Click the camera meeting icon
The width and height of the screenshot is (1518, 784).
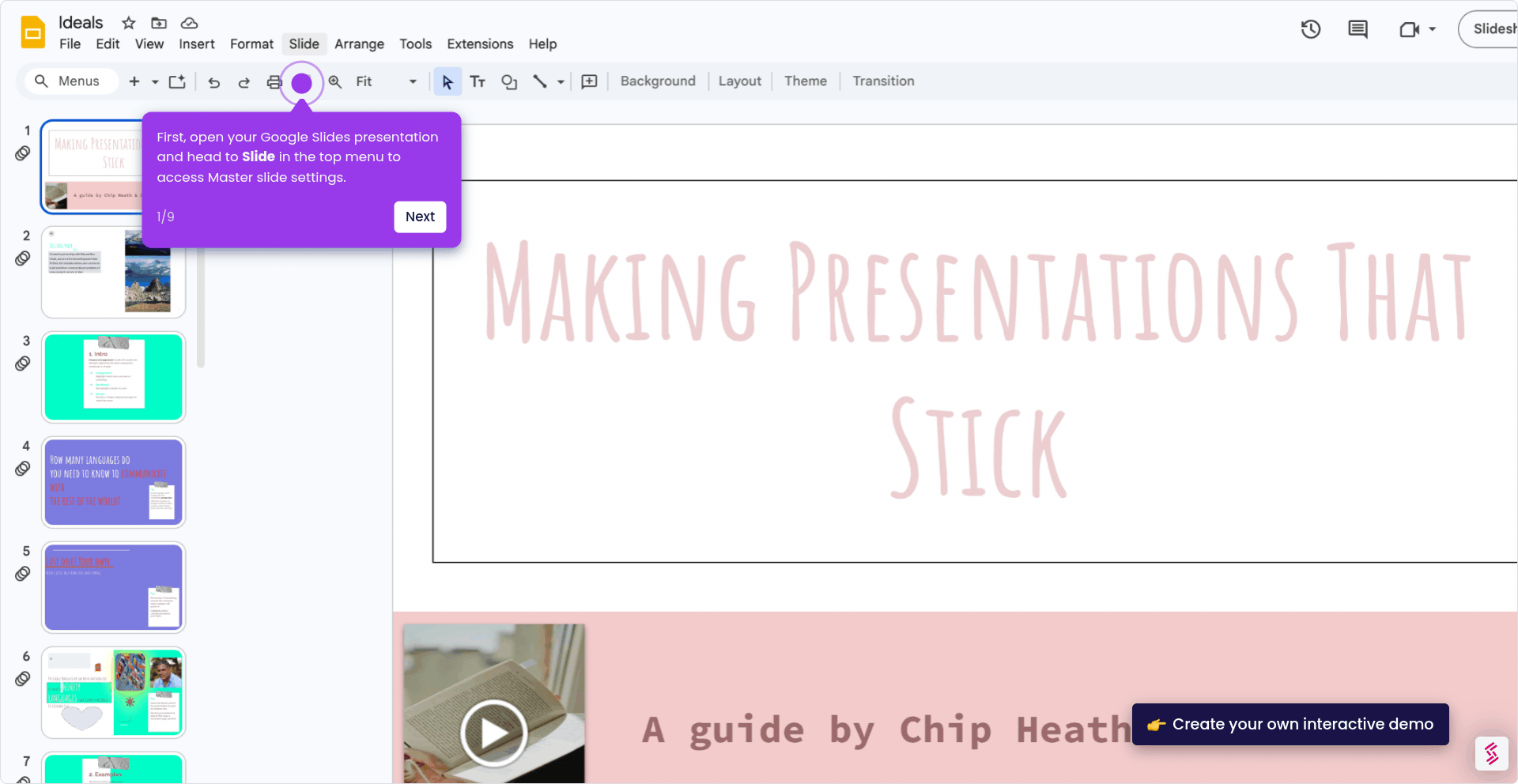click(x=1409, y=29)
